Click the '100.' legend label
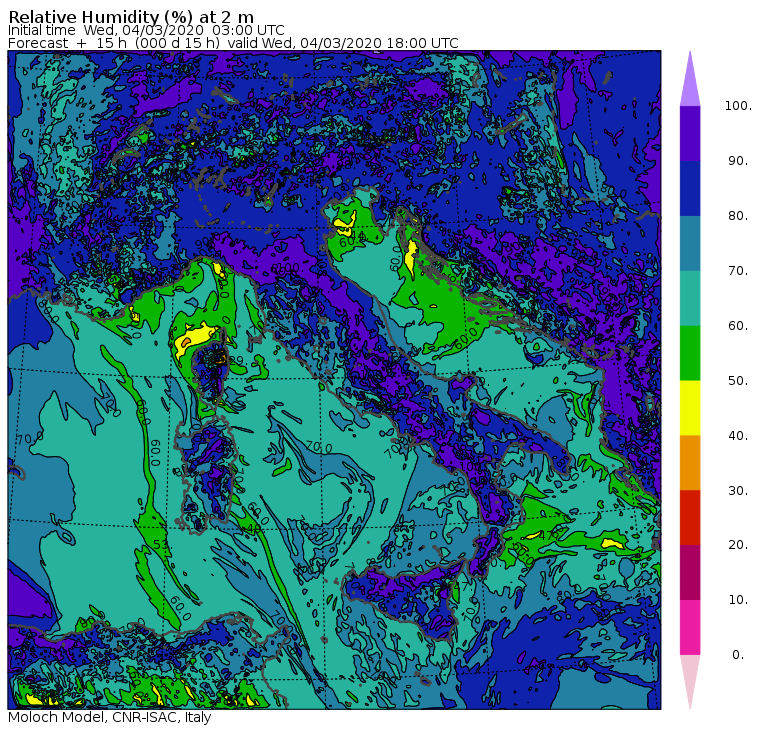 click(738, 106)
